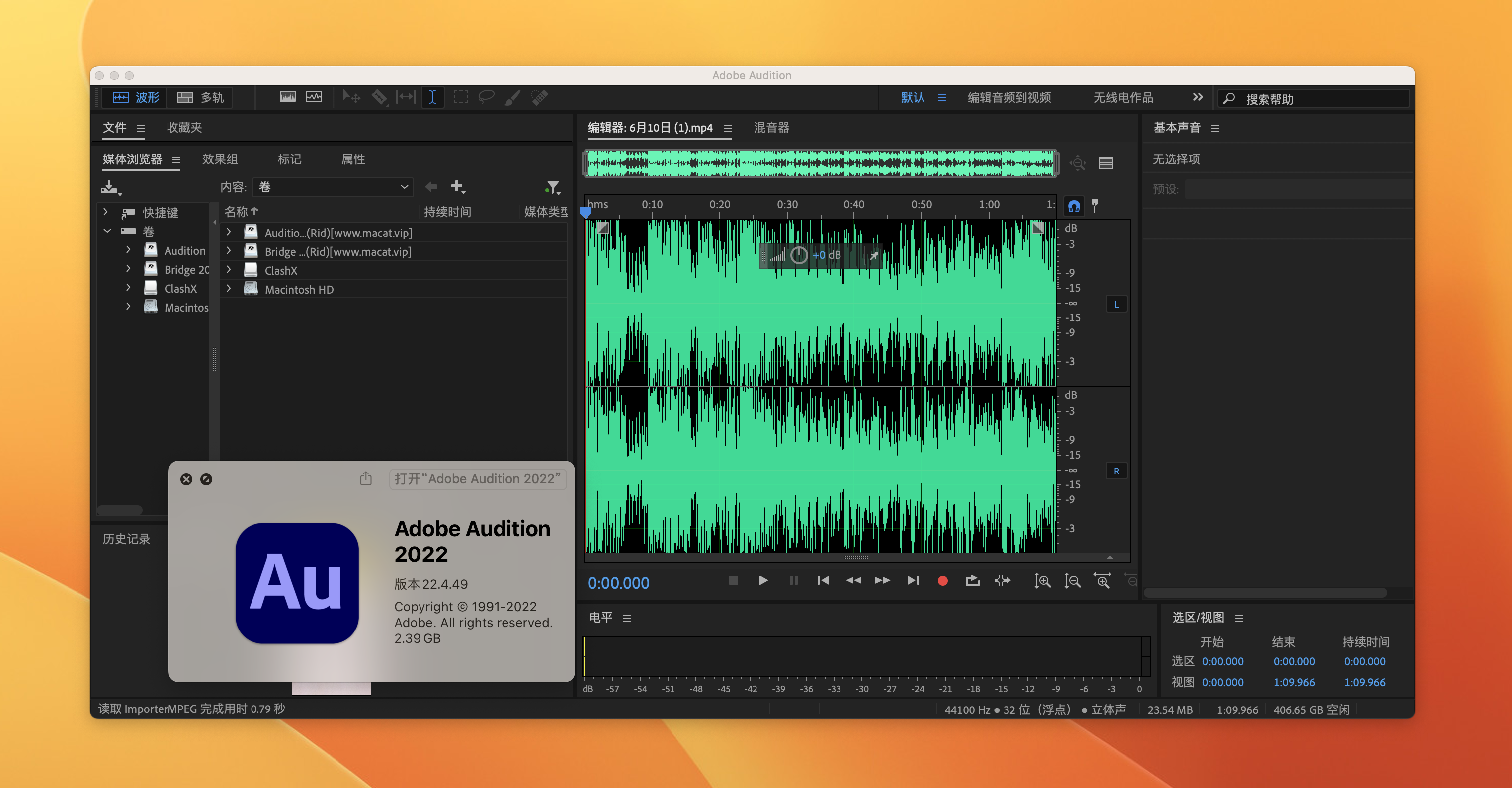Select the Lasso Selection tool
The image size is (1512, 788).
(x=486, y=97)
